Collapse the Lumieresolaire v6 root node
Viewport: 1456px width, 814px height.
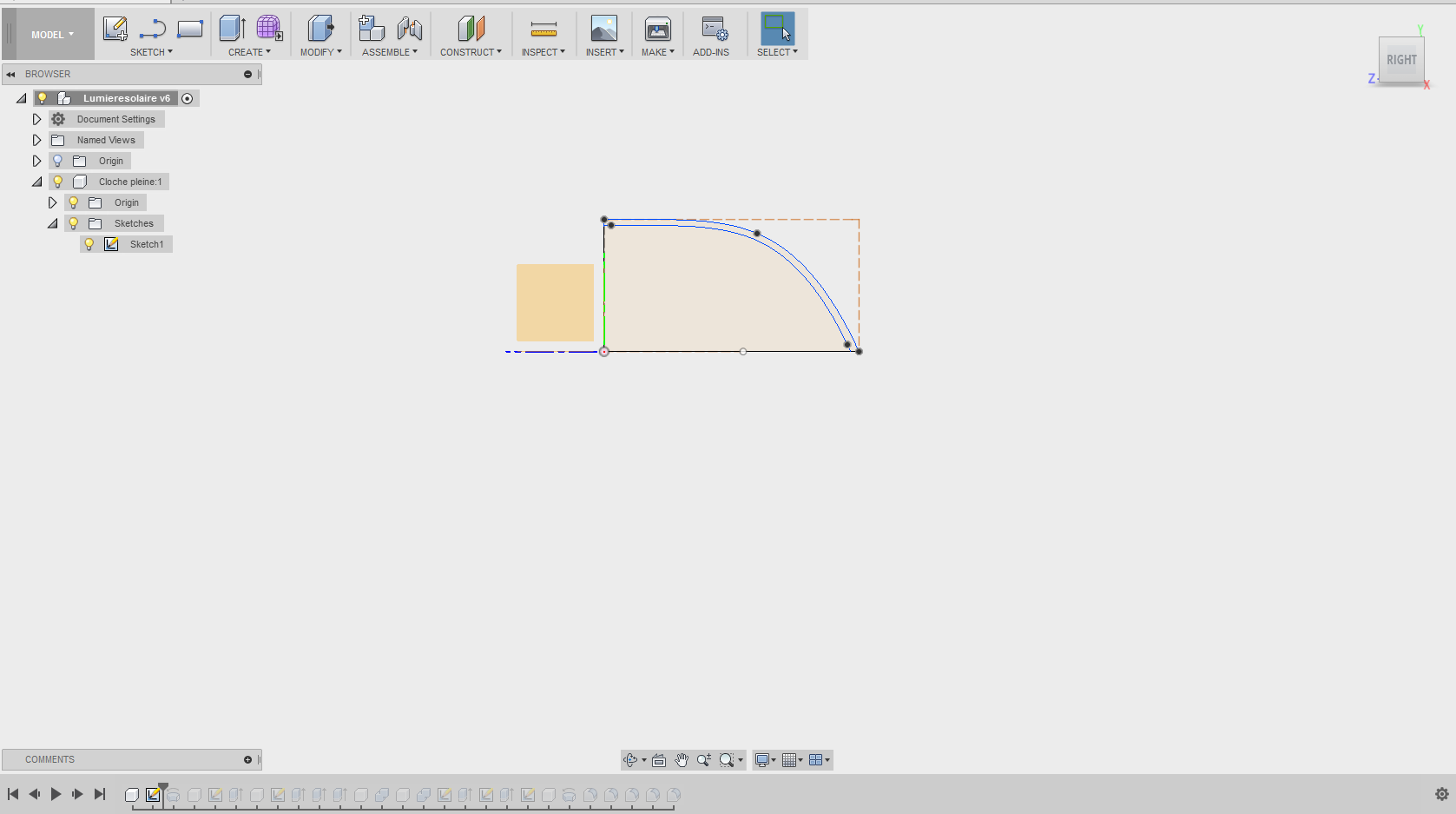pos(21,98)
